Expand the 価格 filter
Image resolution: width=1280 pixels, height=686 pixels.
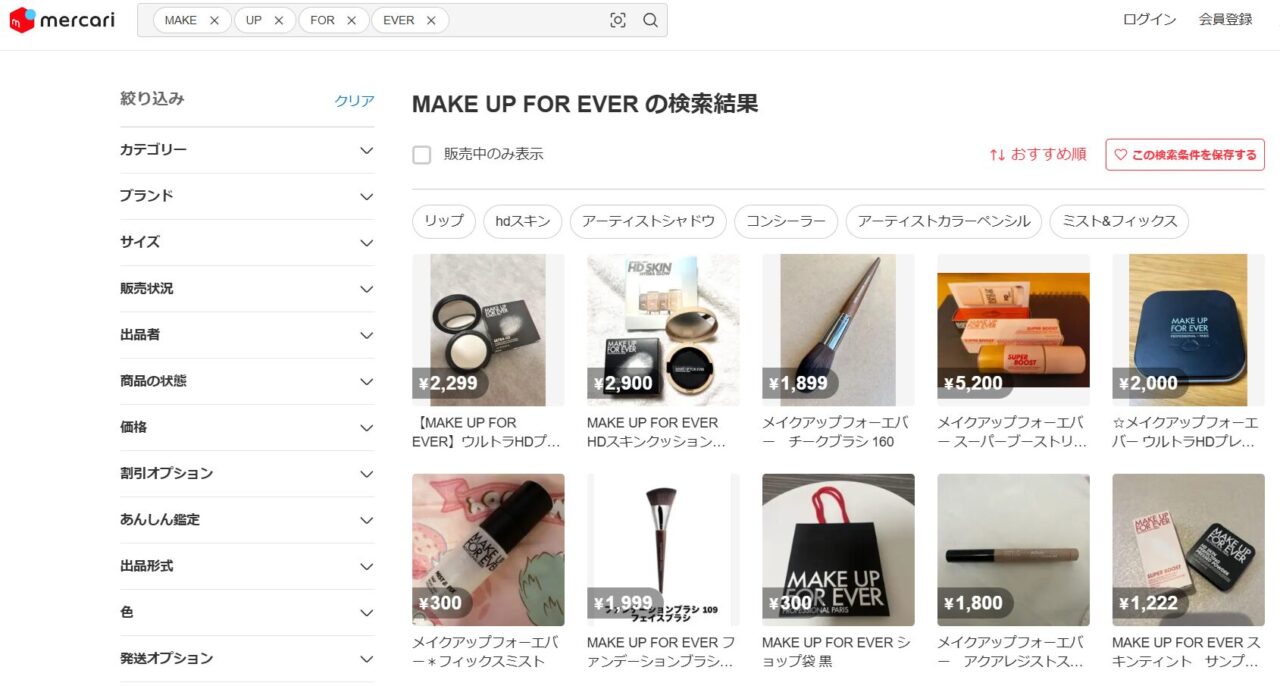(247, 427)
